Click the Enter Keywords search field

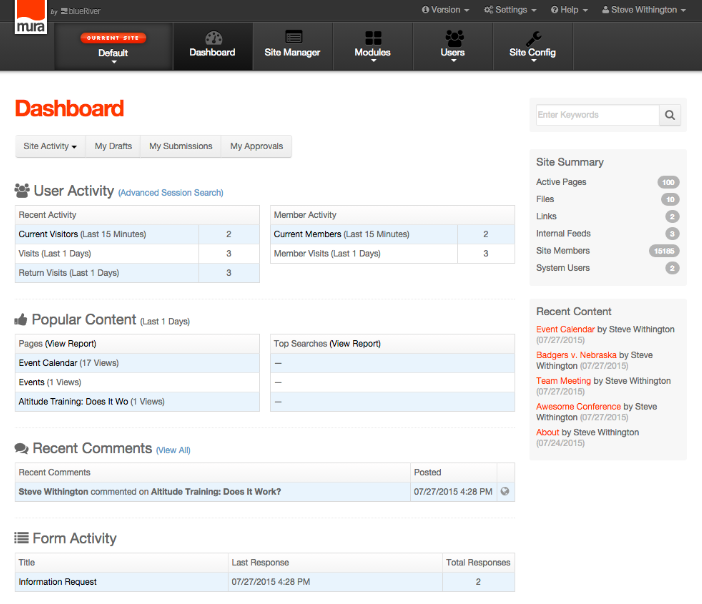pos(598,115)
